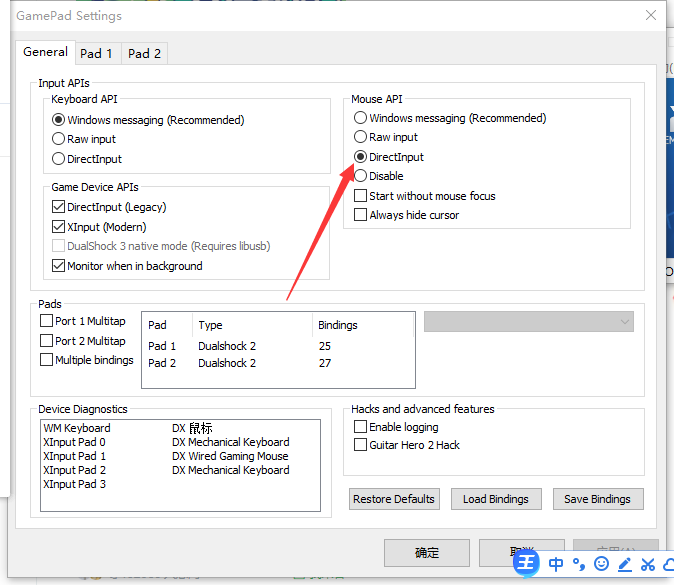Choose Disable option under Mouse API

click(x=361, y=176)
